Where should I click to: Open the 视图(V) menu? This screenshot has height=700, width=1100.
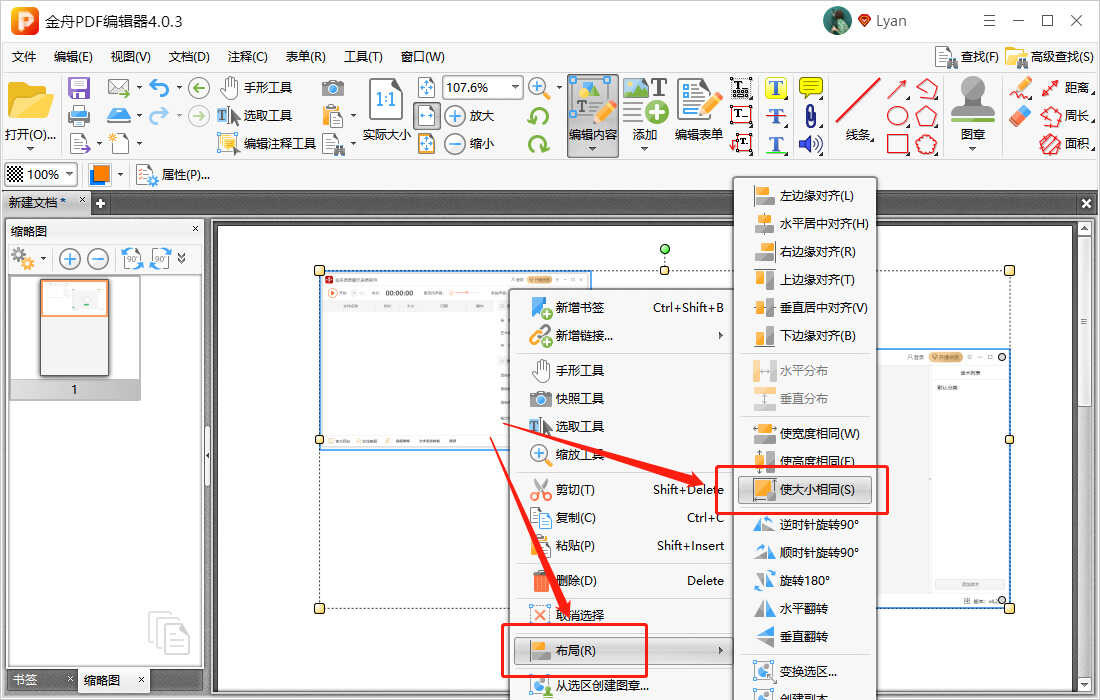[130, 57]
